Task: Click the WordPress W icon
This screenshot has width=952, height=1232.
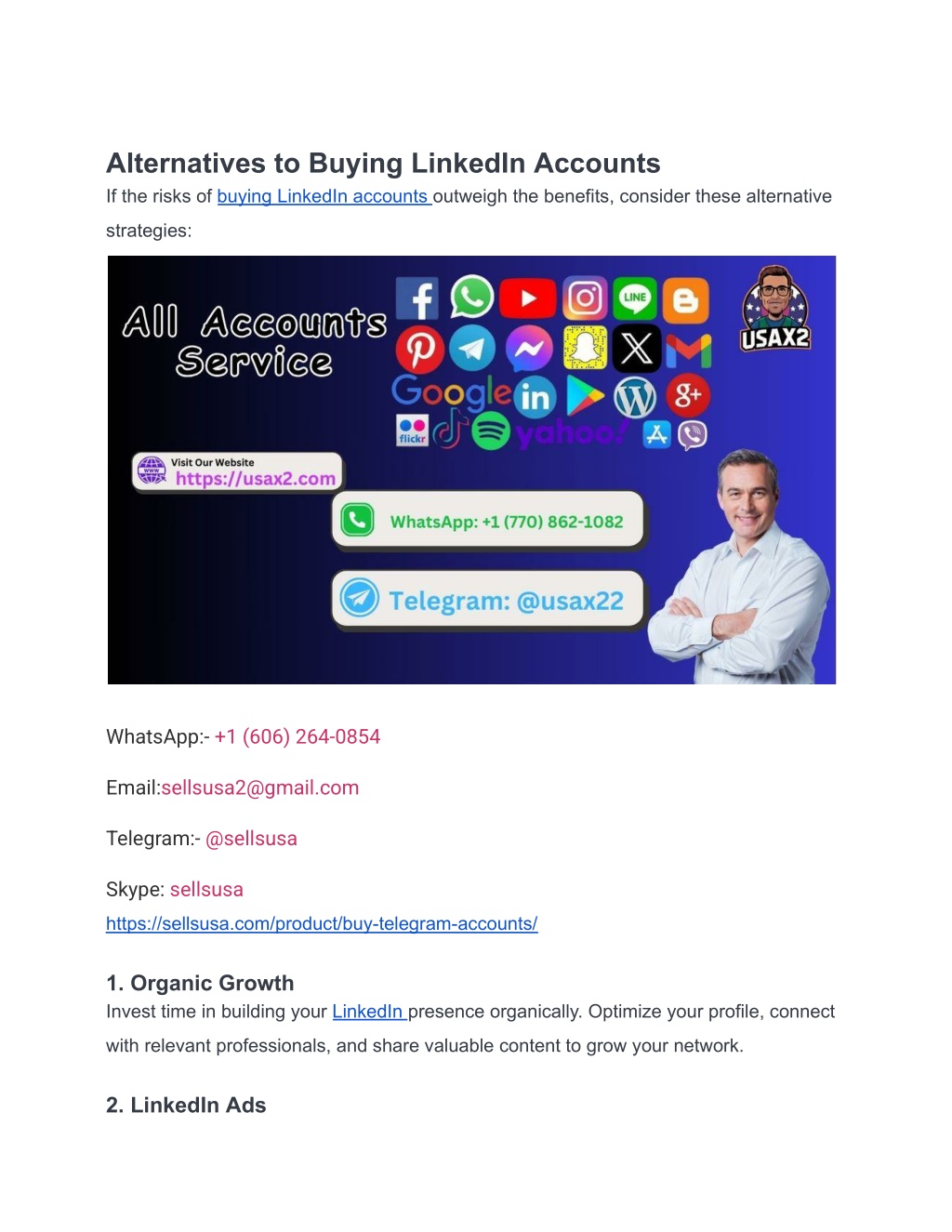Action: [x=636, y=397]
